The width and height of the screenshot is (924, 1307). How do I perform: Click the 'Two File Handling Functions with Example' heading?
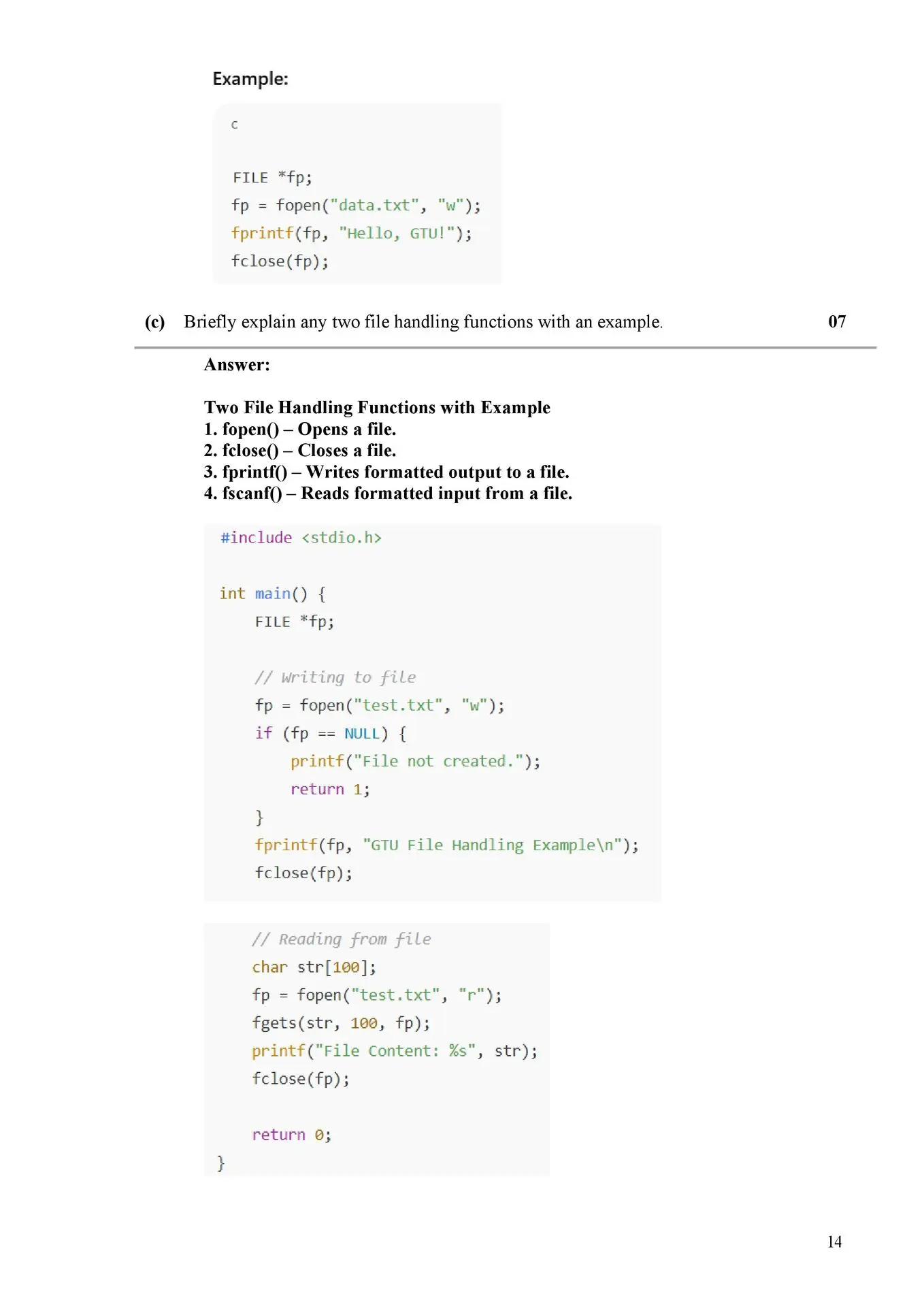pos(377,407)
